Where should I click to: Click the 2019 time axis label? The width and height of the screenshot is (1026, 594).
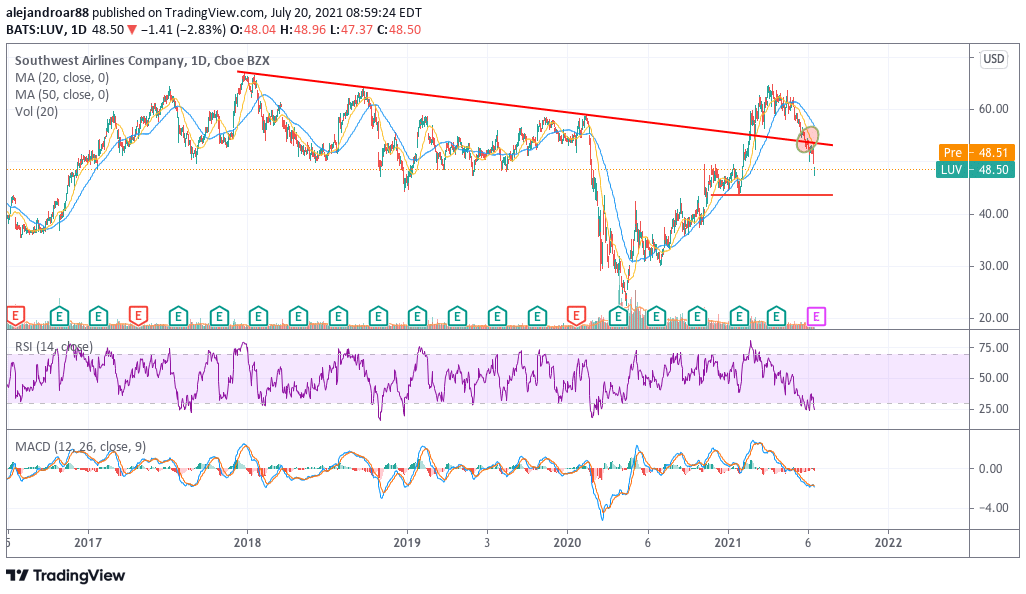point(407,542)
